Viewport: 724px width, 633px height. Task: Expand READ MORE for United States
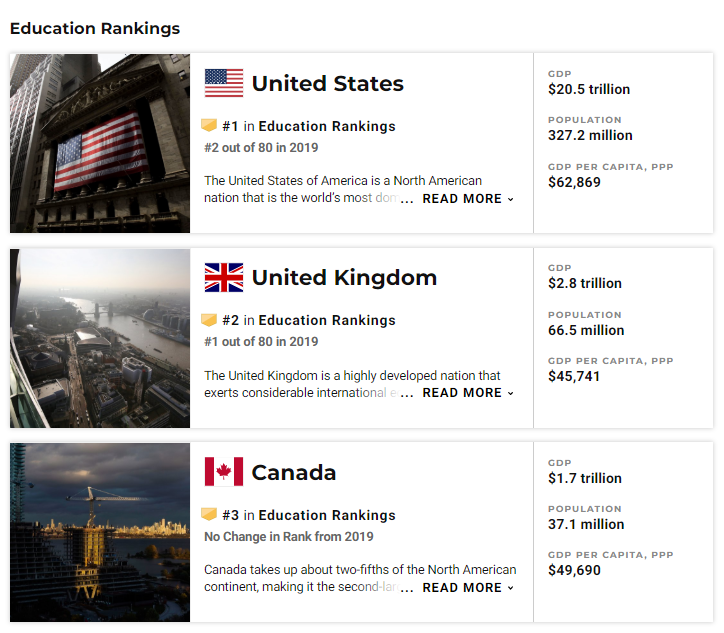[468, 199]
